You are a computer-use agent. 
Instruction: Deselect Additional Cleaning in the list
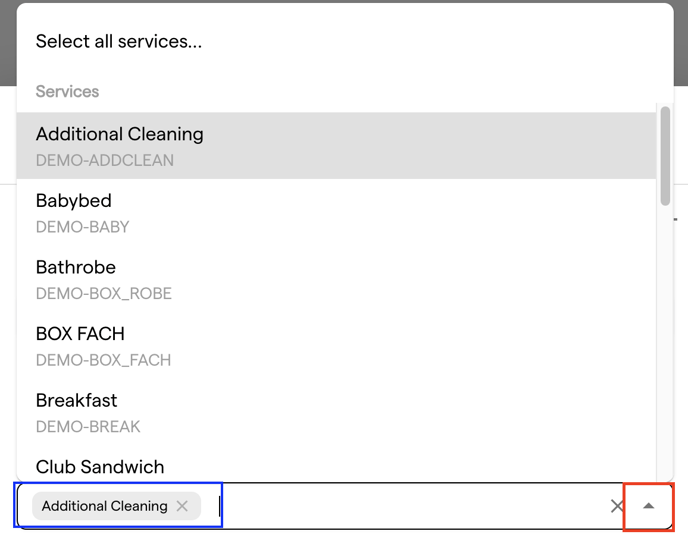(x=336, y=146)
